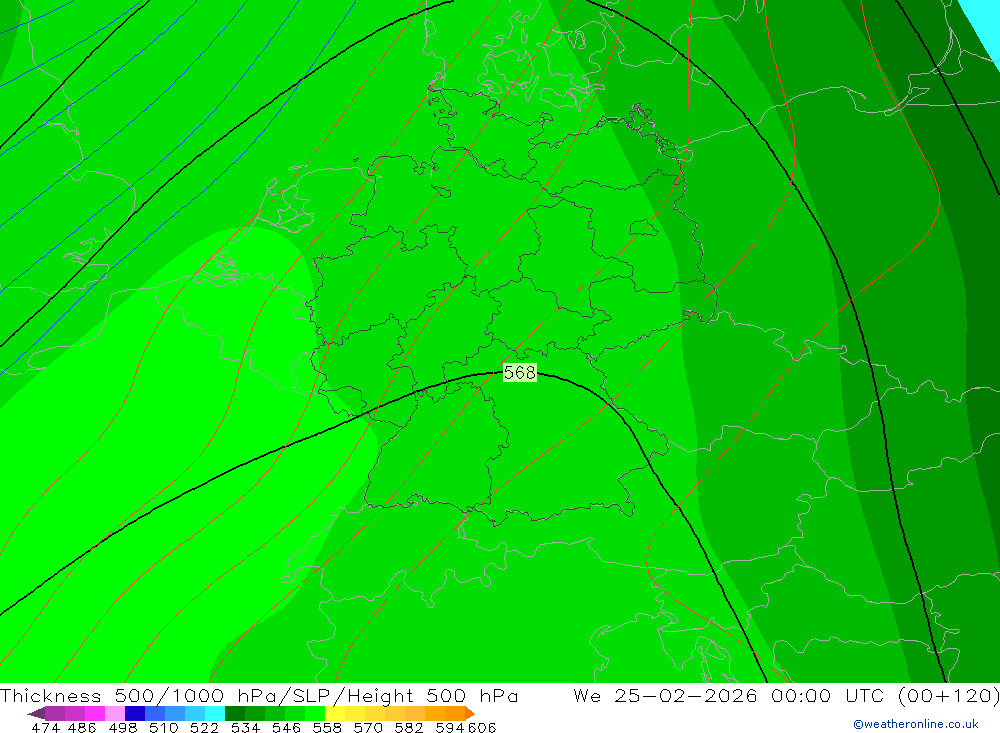Click the 594 legend value
Screen dimensions: 1000x733
pyautogui.click(x=450, y=727)
